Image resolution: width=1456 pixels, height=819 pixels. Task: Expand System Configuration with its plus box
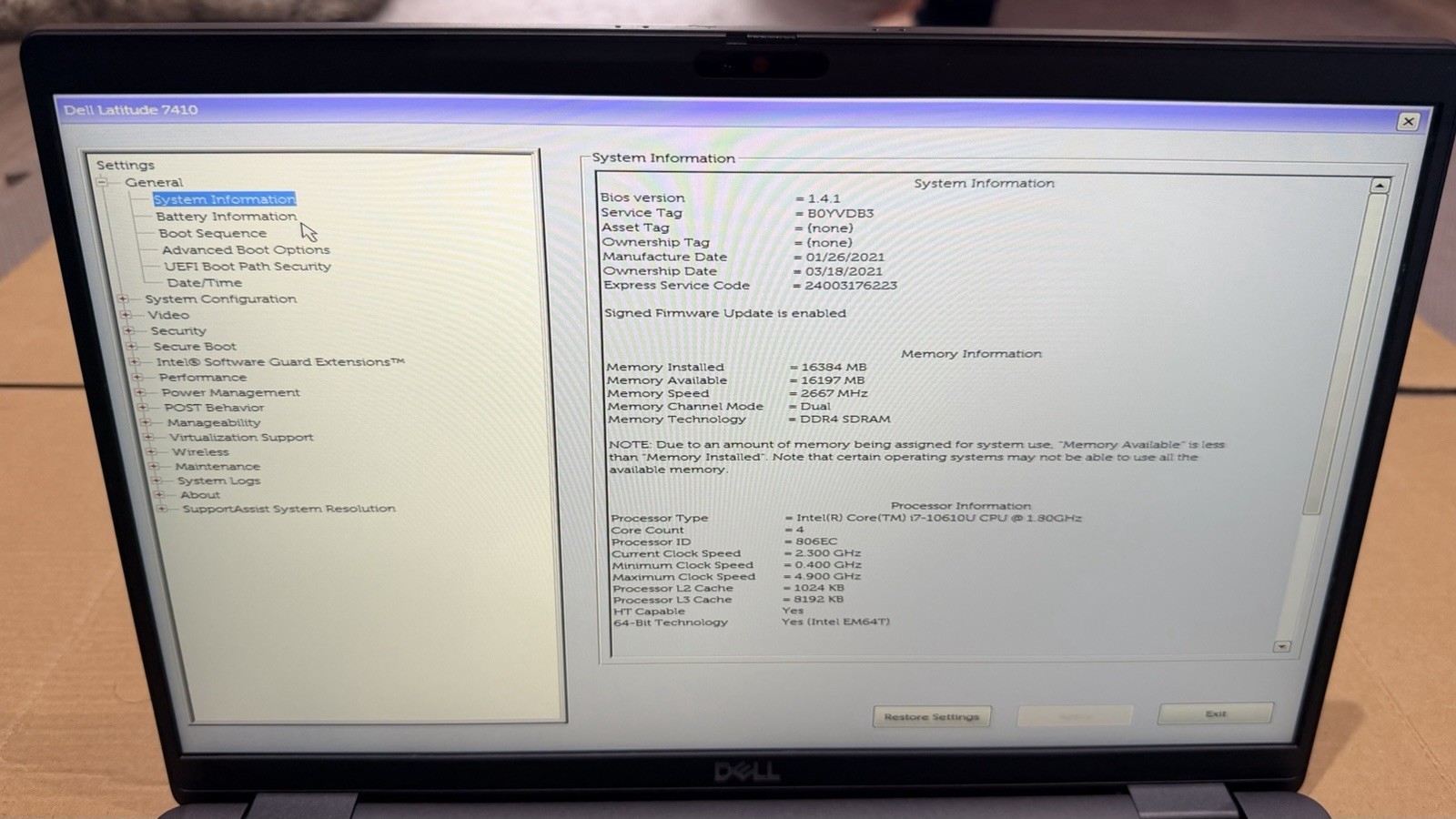pos(123,298)
